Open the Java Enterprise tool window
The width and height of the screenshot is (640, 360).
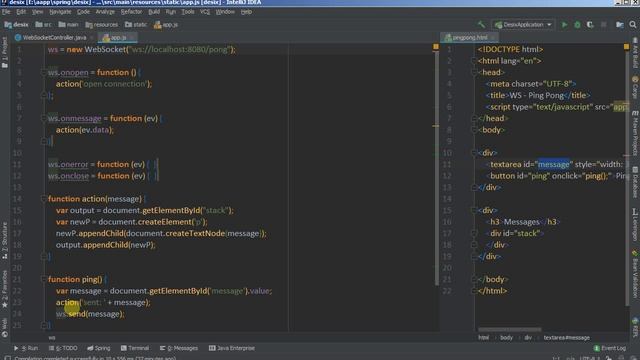coord(232,348)
